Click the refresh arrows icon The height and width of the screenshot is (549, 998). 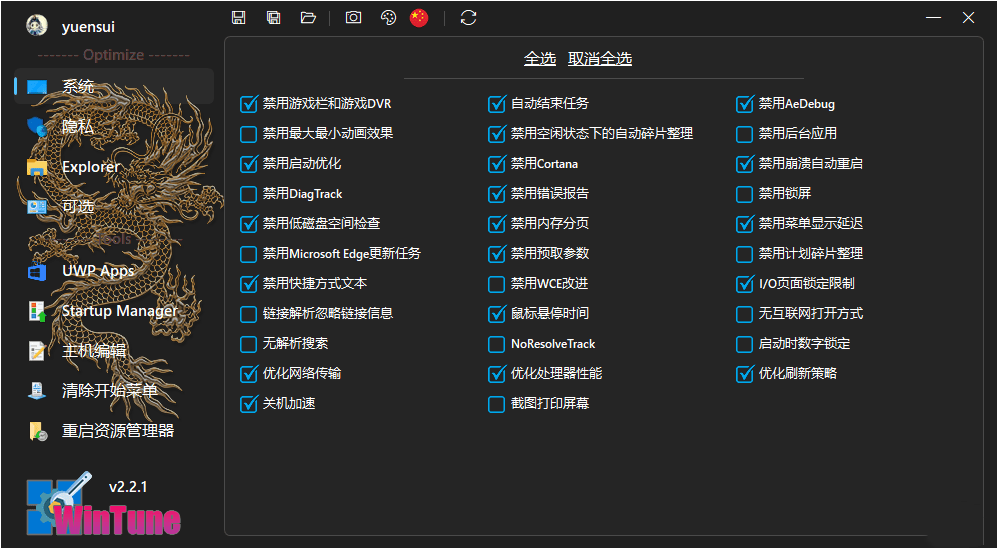[468, 18]
